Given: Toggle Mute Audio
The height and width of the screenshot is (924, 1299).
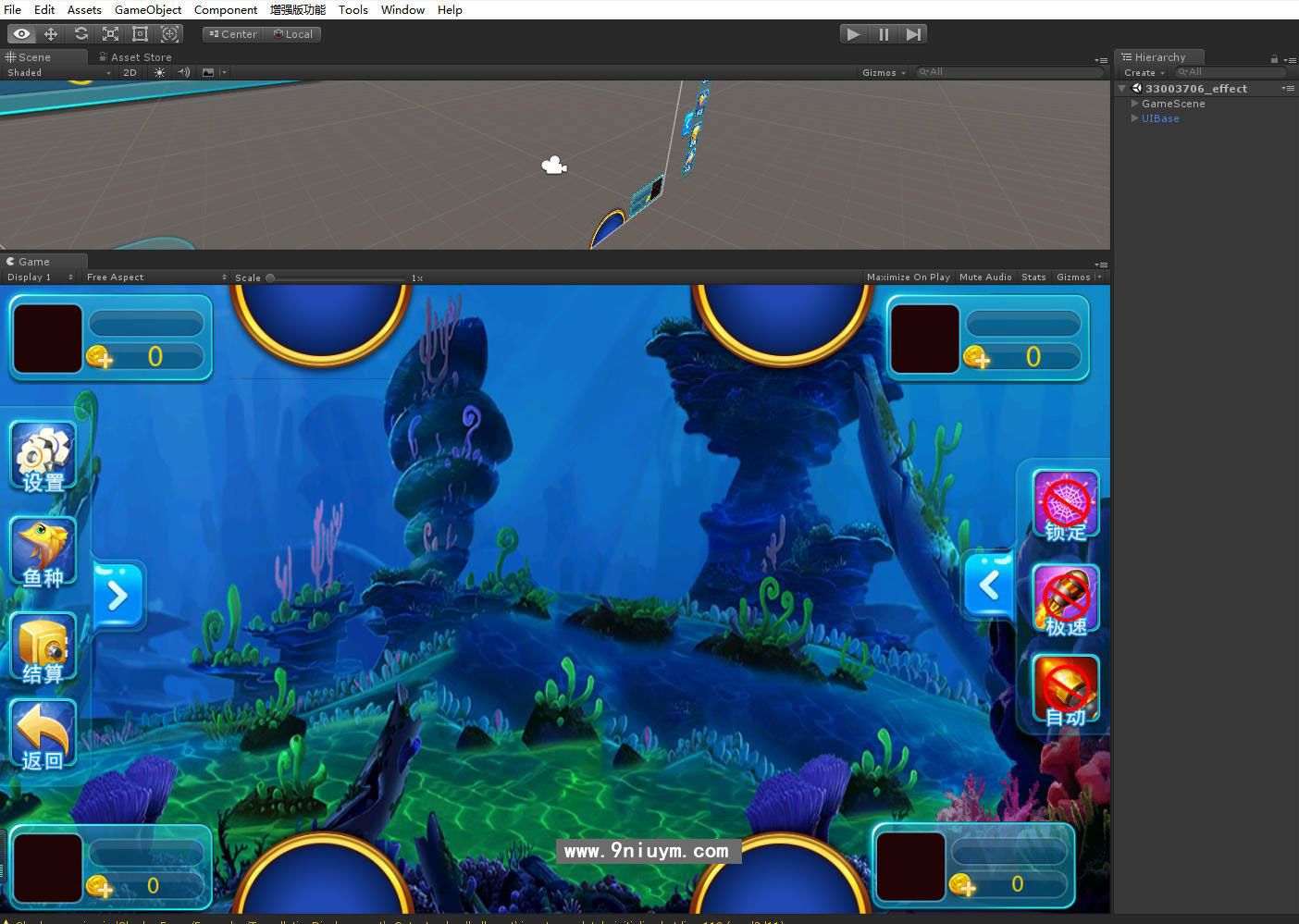Looking at the screenshot, I should point(985,277).
